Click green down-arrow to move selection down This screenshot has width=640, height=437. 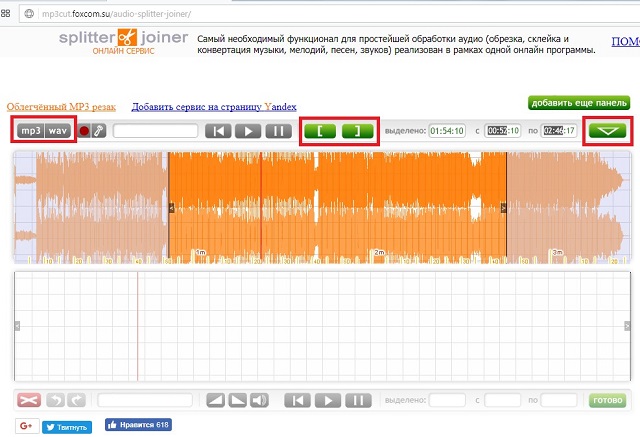point(607,130)
